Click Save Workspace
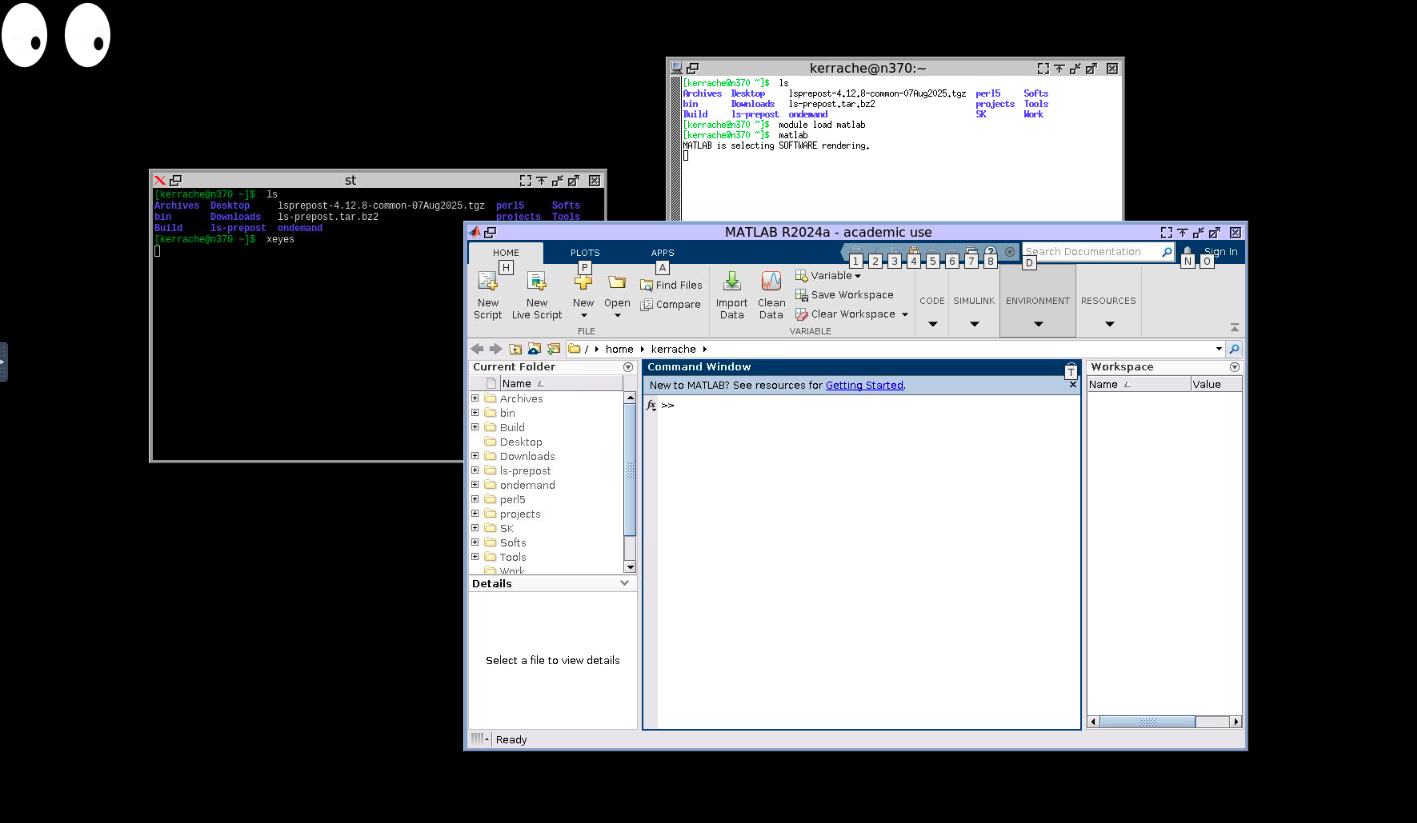This screenshot has height=823, width=1417. pos(844,295)
